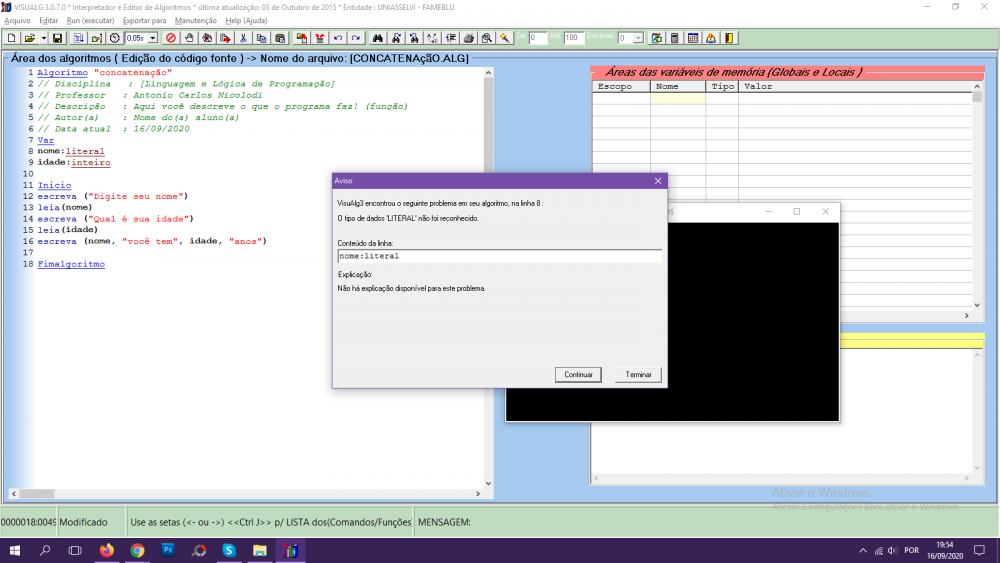The height and width of the screenshot is (563, 1000).
Task: Expand the arrow beside the Open folder icon
Action: coord(43,38)
